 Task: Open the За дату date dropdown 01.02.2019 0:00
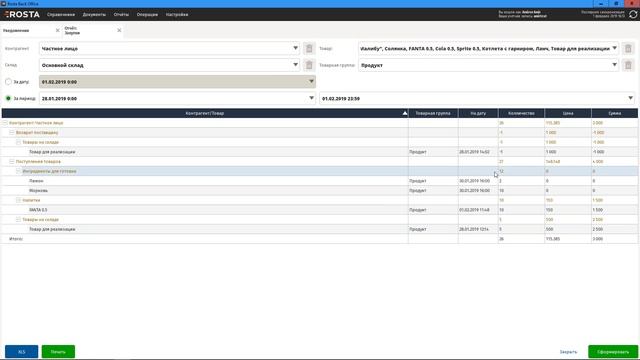pyautogui.click(x=311, y=81)
